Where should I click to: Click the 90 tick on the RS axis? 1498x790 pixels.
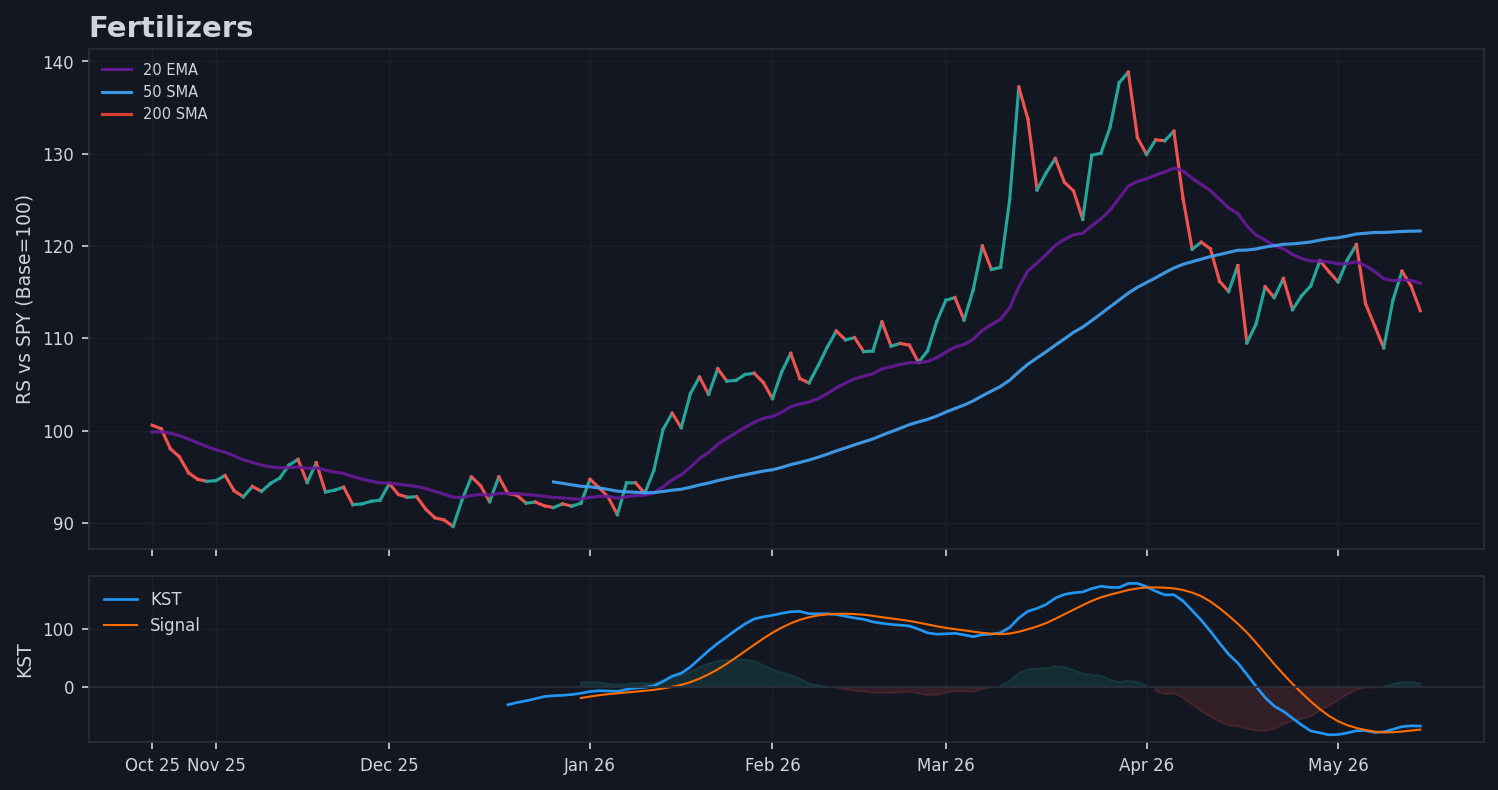point(64,523)
